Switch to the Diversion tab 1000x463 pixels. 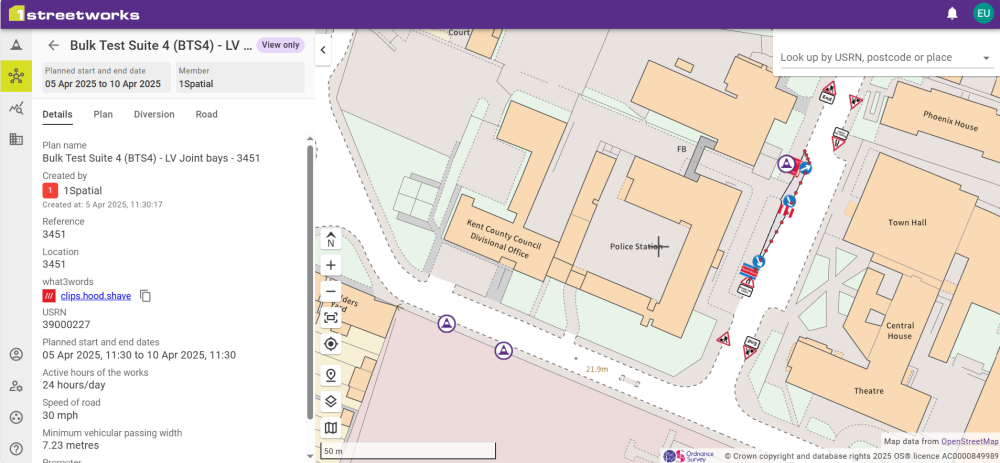pyautogui.click(x=154, y=114)
